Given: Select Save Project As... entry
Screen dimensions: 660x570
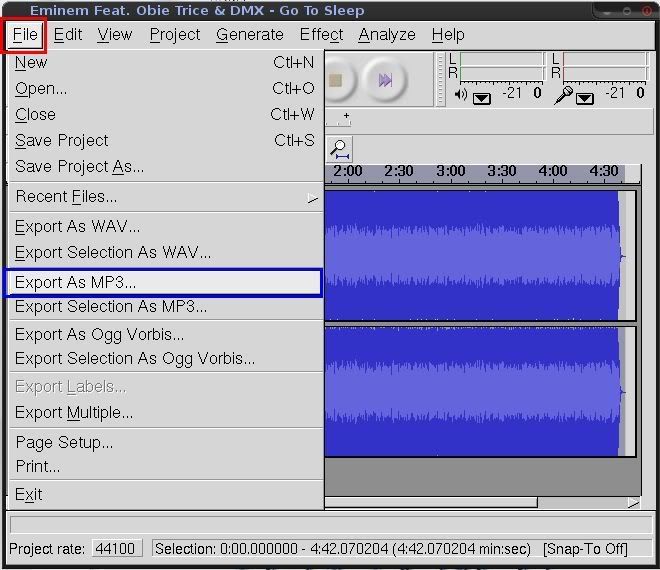Looking at the screenshot, I should click(165, 167).
